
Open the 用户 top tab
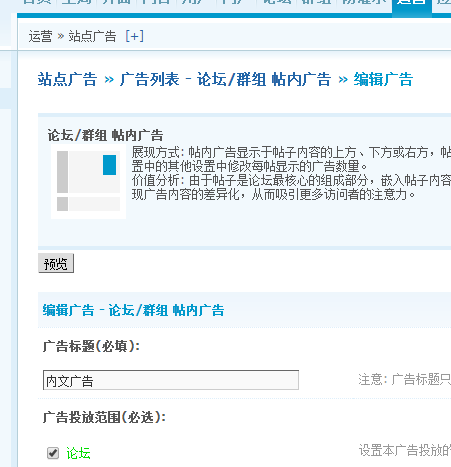point(196,3)
